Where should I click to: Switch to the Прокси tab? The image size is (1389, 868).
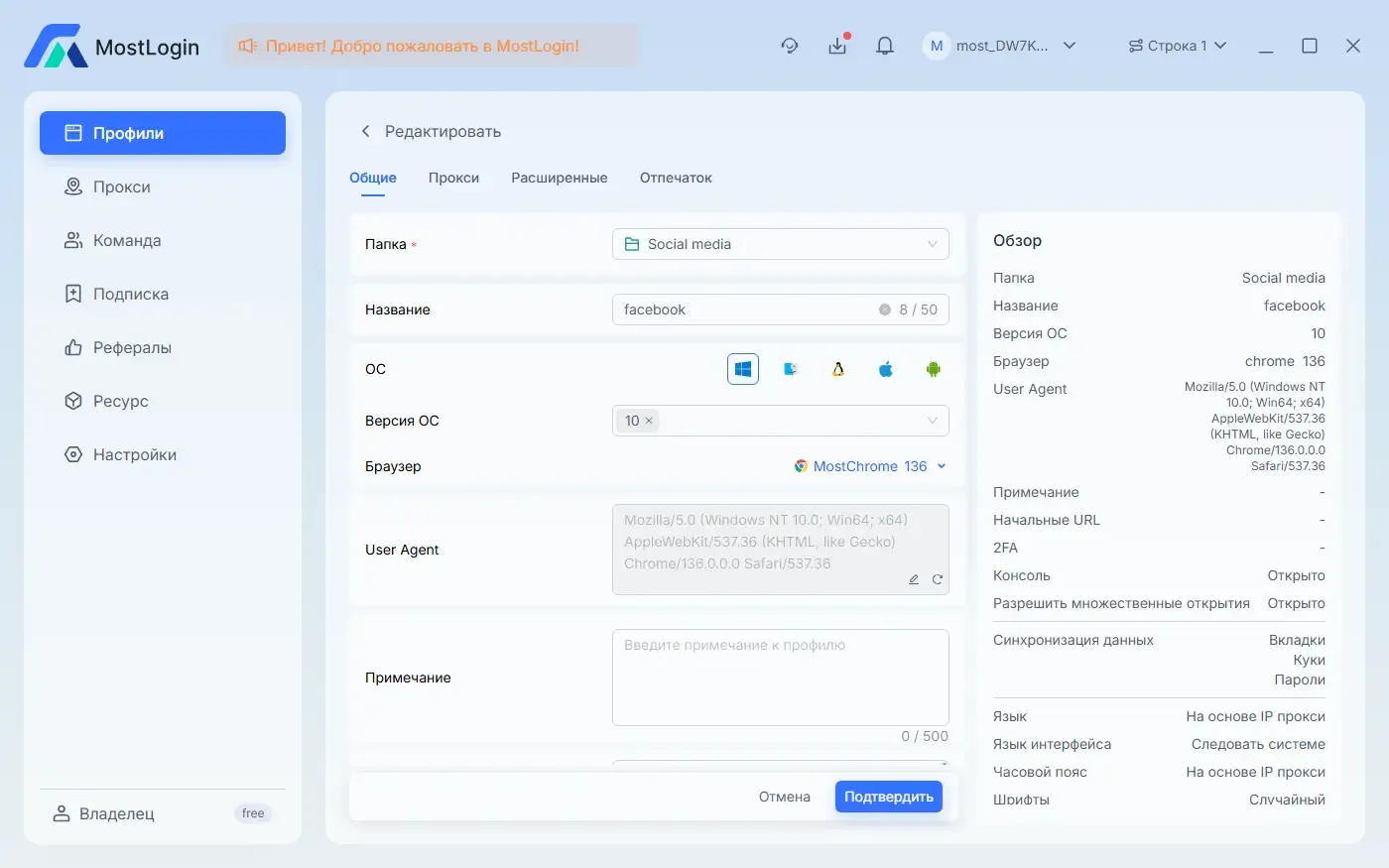[x=453, y=178]
